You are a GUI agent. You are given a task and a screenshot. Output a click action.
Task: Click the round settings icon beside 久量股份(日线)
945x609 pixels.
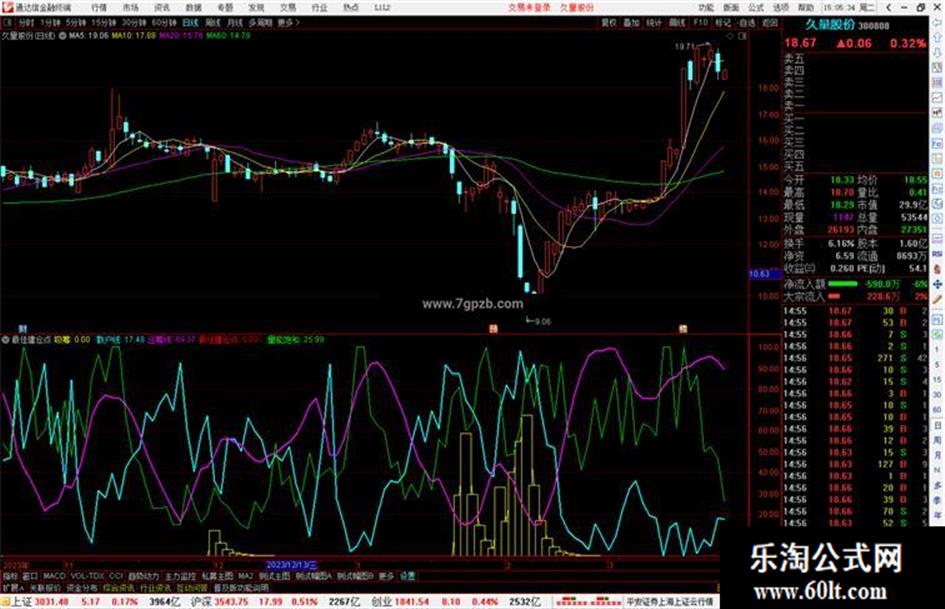[x=62, y=36]
